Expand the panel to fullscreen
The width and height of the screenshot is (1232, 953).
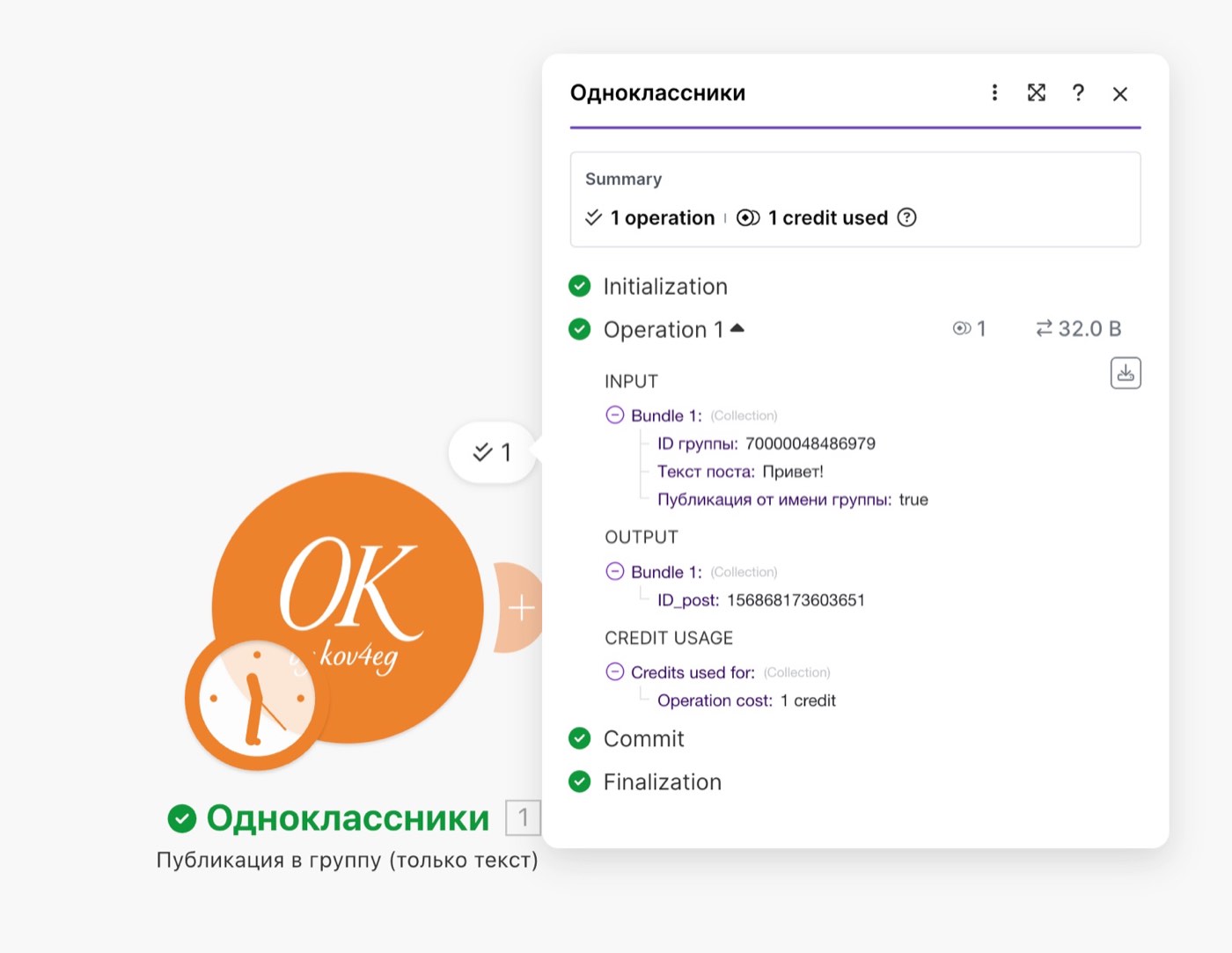click(x=1037, y=92)
